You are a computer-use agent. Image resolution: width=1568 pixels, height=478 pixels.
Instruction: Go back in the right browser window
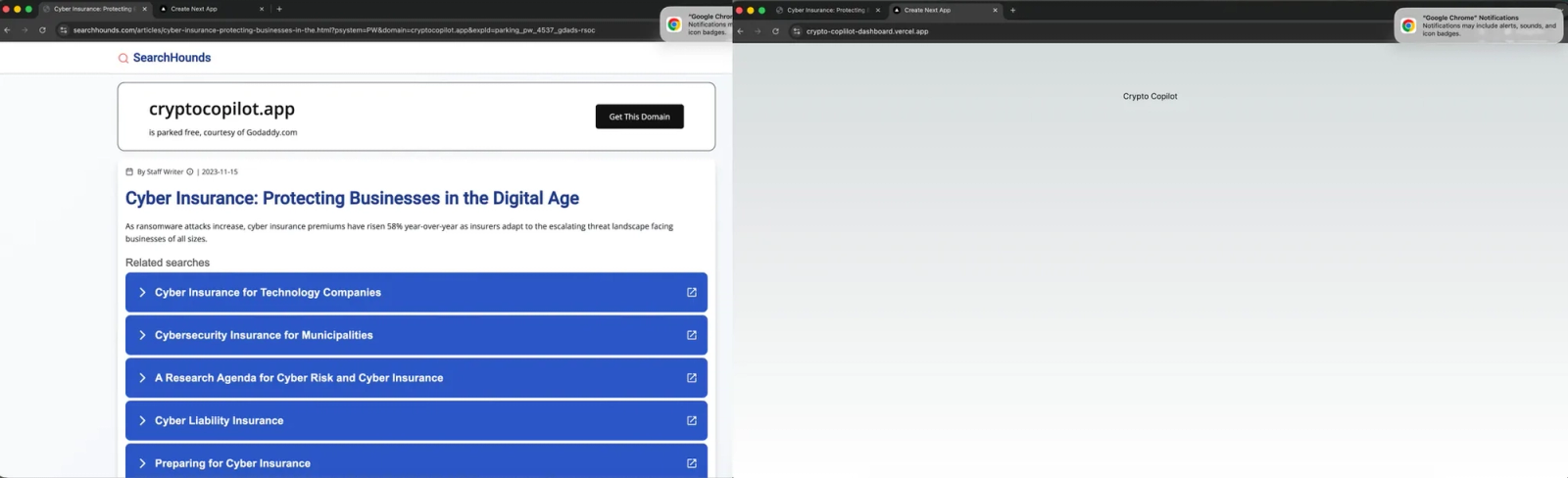coord(740,31)
